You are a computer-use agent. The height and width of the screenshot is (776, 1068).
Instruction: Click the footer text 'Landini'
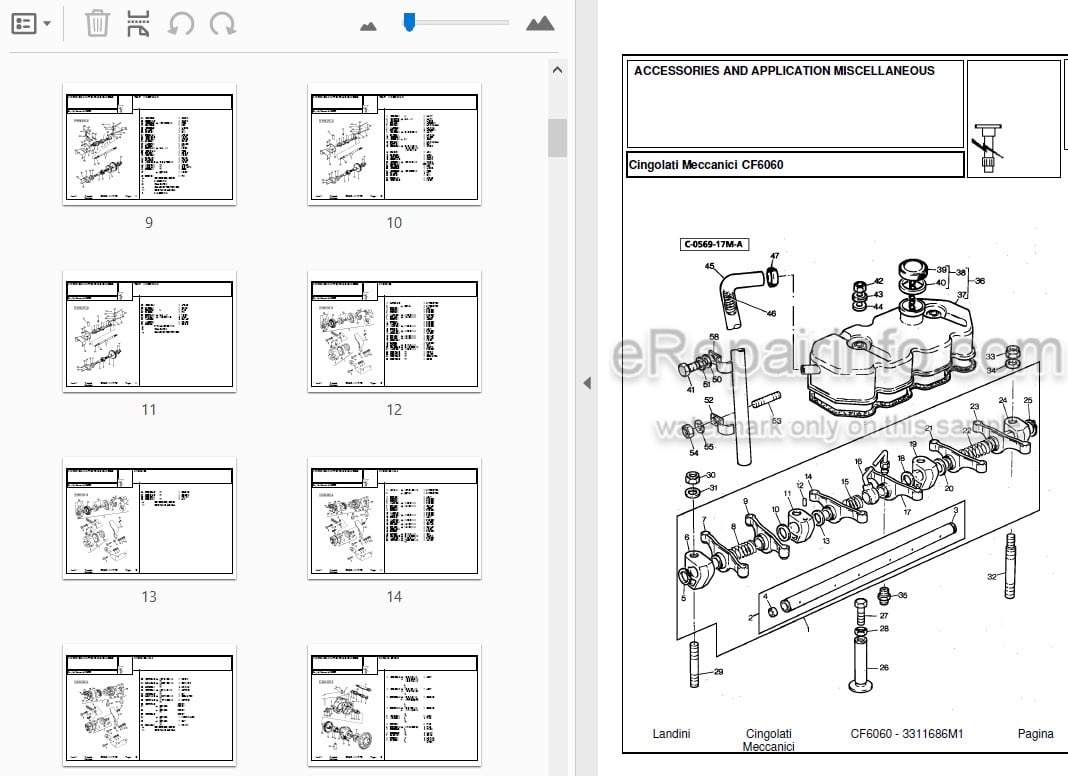[x=672, y=734]
